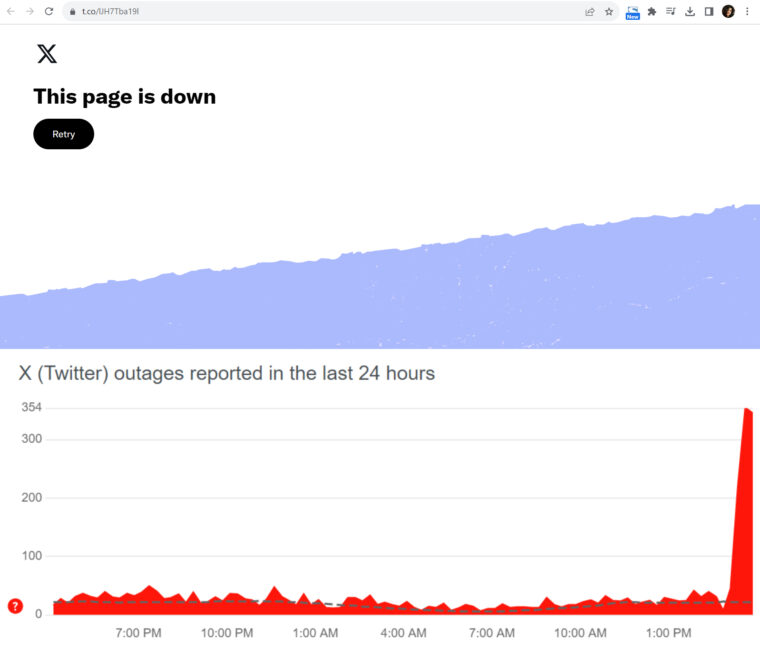Click the X logo
The width and height of the screenshot is (760, 646).
[47, 54]
